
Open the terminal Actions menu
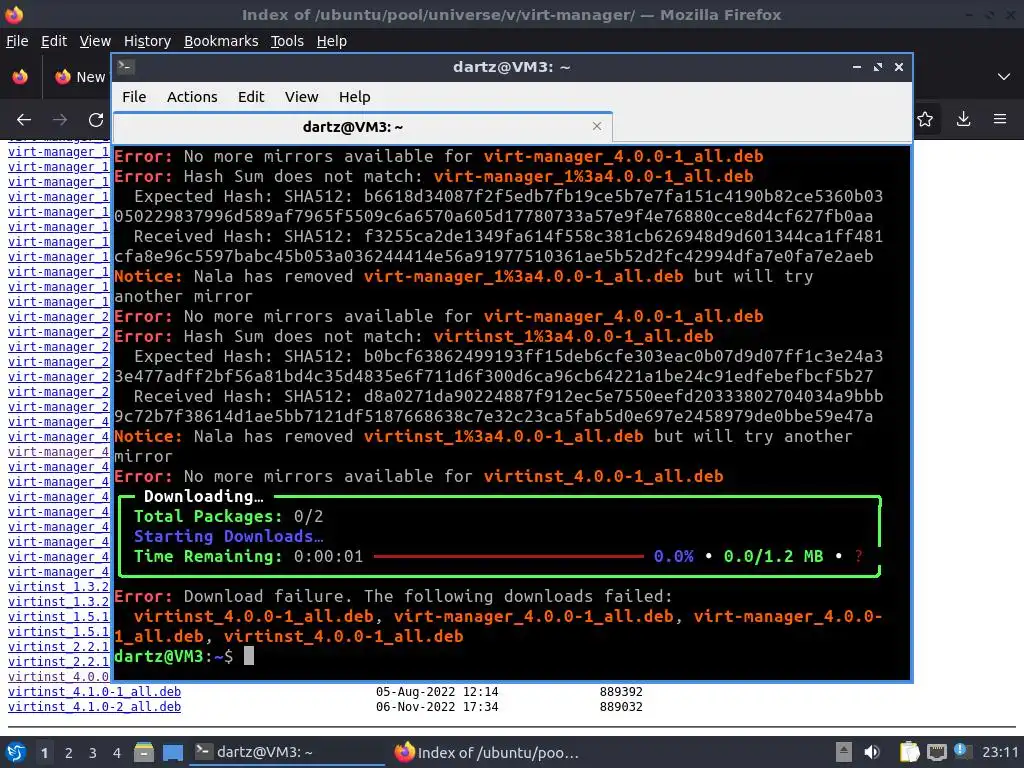192,97
